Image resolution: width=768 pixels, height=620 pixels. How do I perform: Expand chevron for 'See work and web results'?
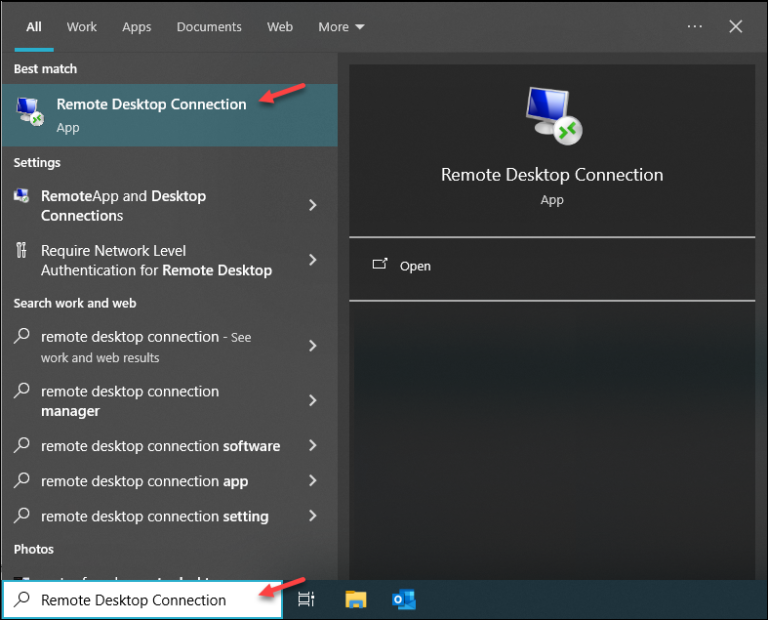click(x=312, y=346)
